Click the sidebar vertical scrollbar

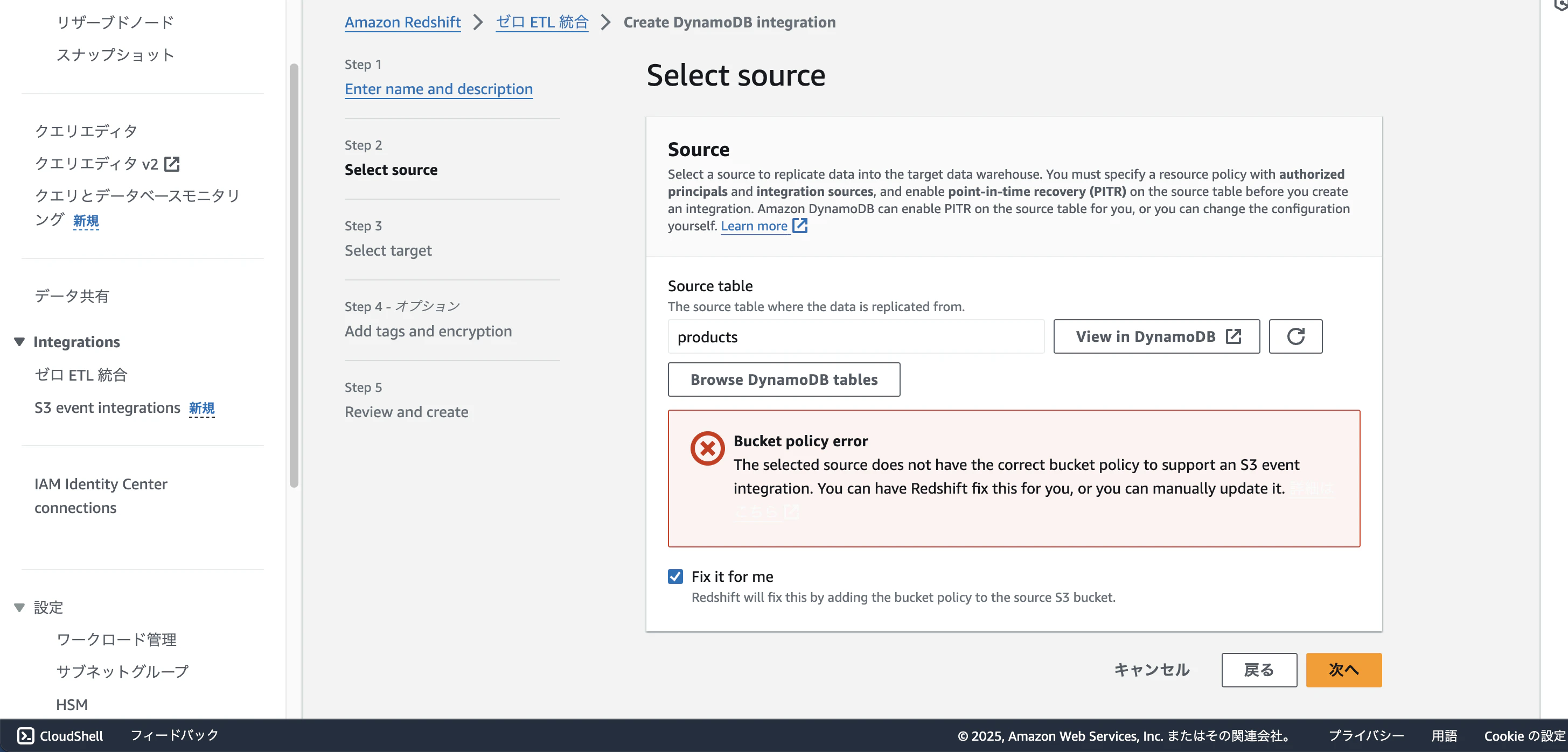tap(294, 274)
